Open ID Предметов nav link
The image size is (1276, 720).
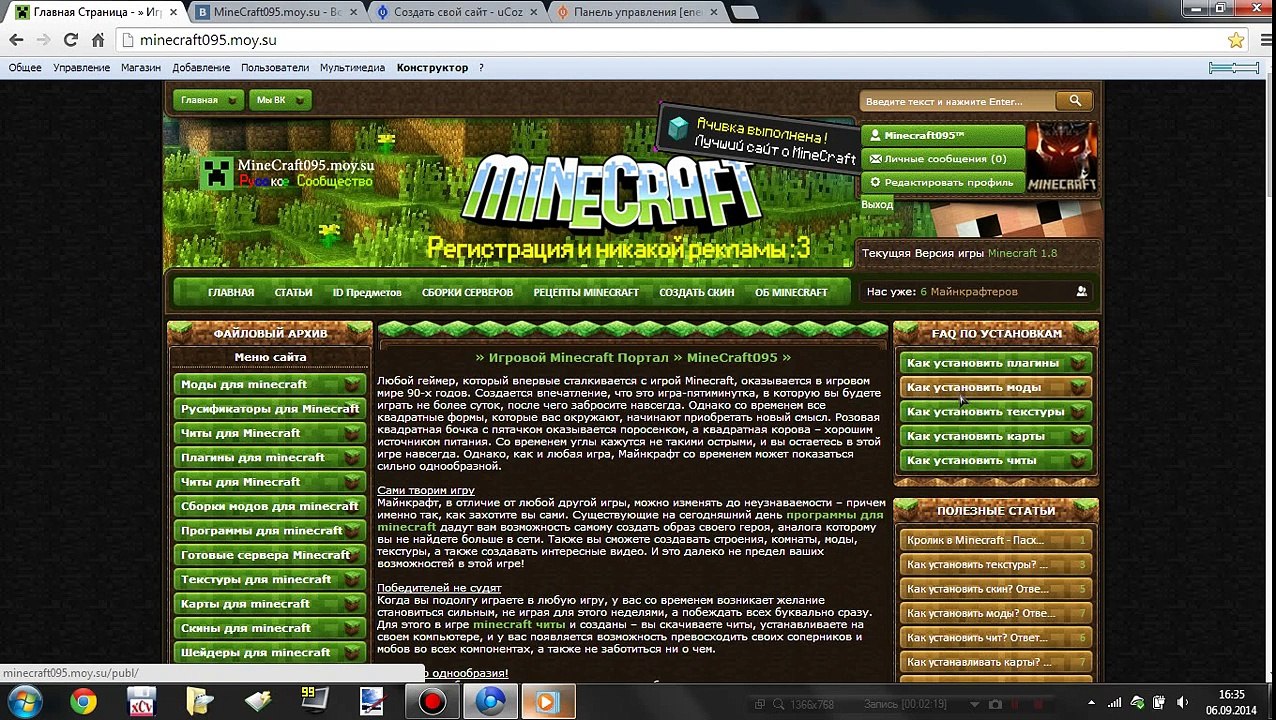click(367, 292)
